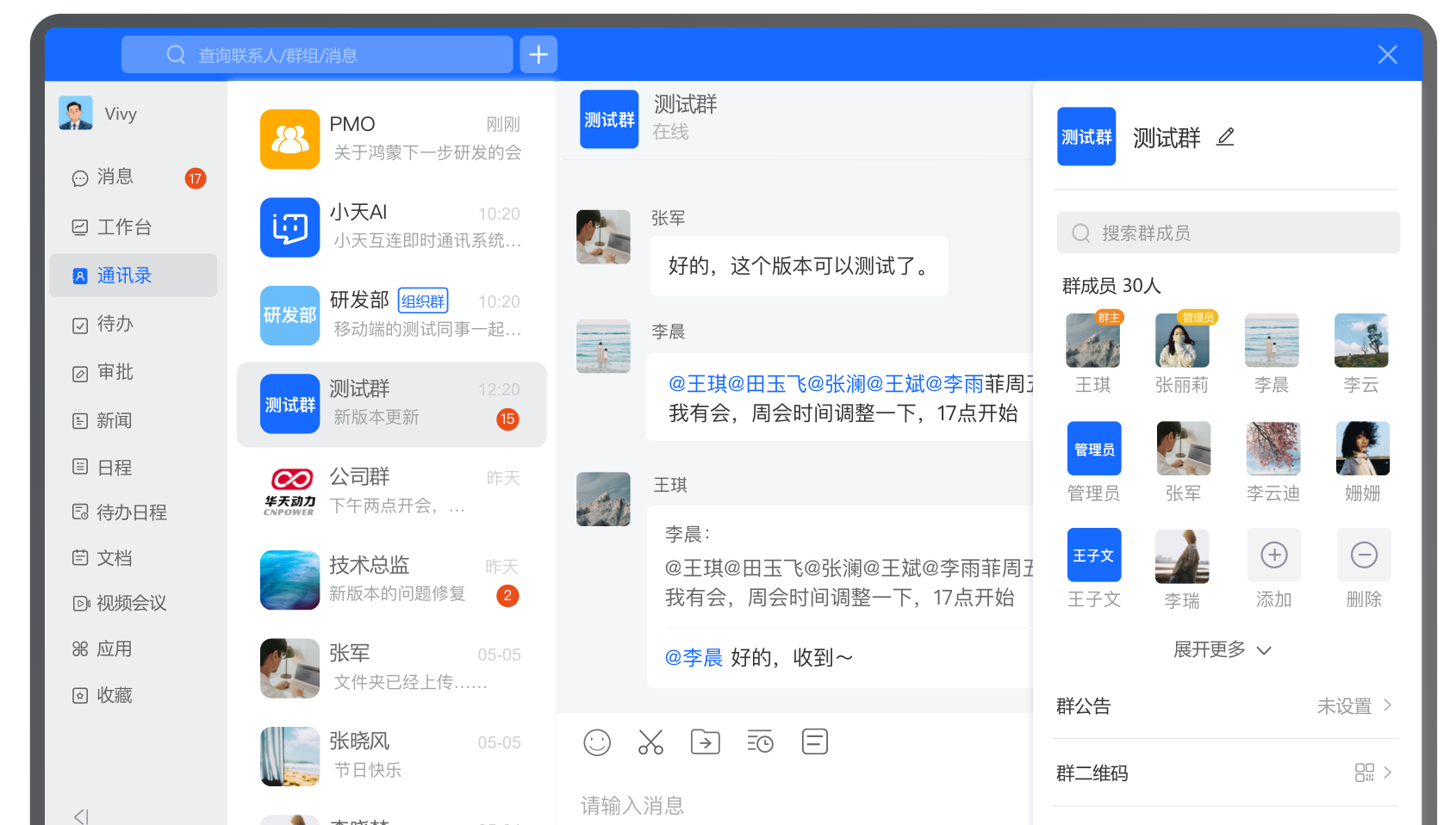Click the 搜索群成员 search field

(1229, 233)
